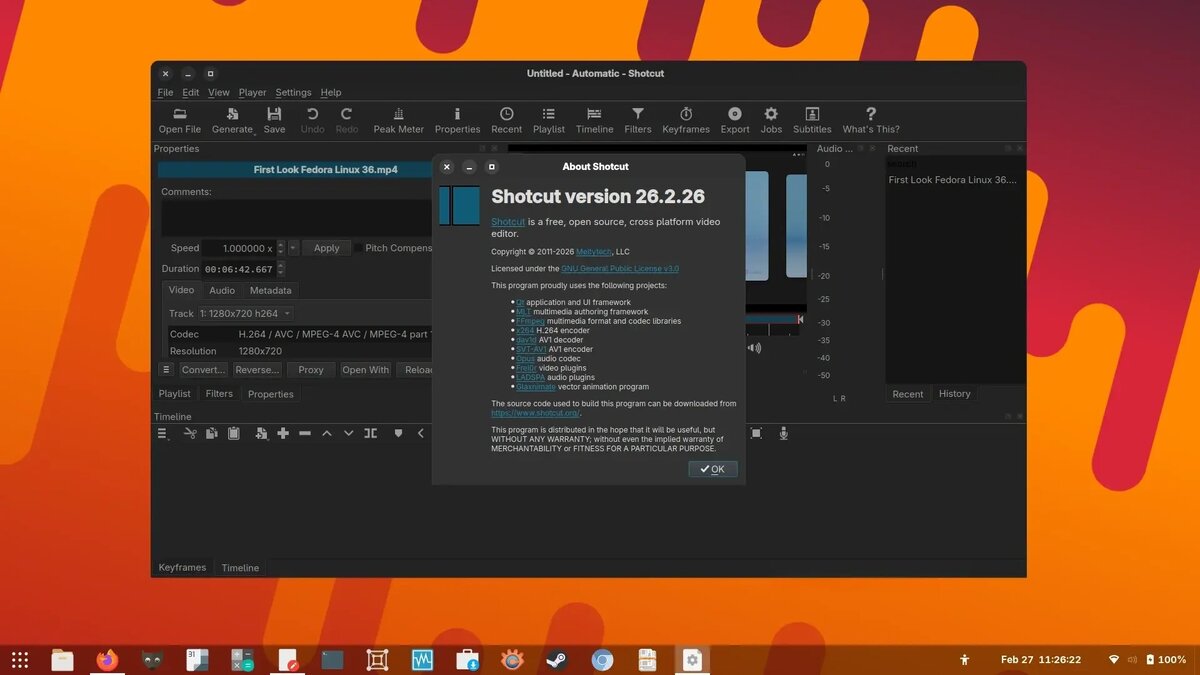1200x675 pixels.
Task: Click the timeline Lift up-chevron icon
Action: 327,433
